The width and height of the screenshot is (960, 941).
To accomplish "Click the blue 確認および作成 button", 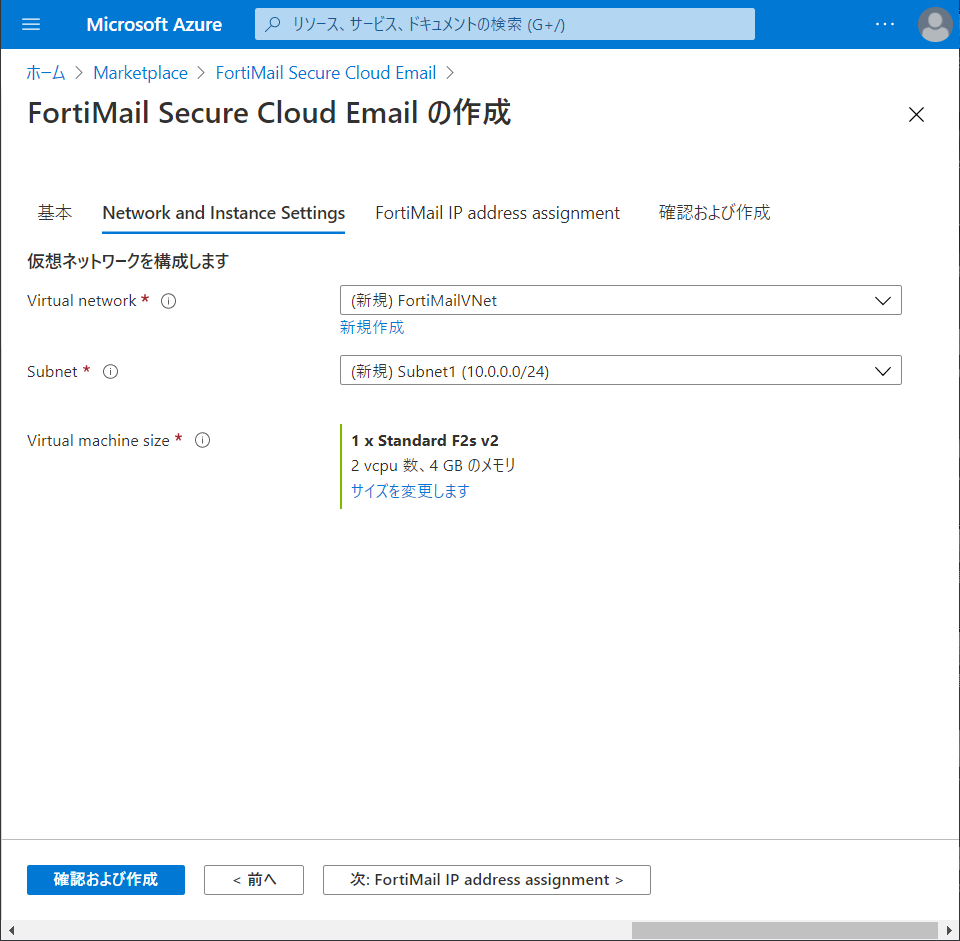I will pos(106,880).
